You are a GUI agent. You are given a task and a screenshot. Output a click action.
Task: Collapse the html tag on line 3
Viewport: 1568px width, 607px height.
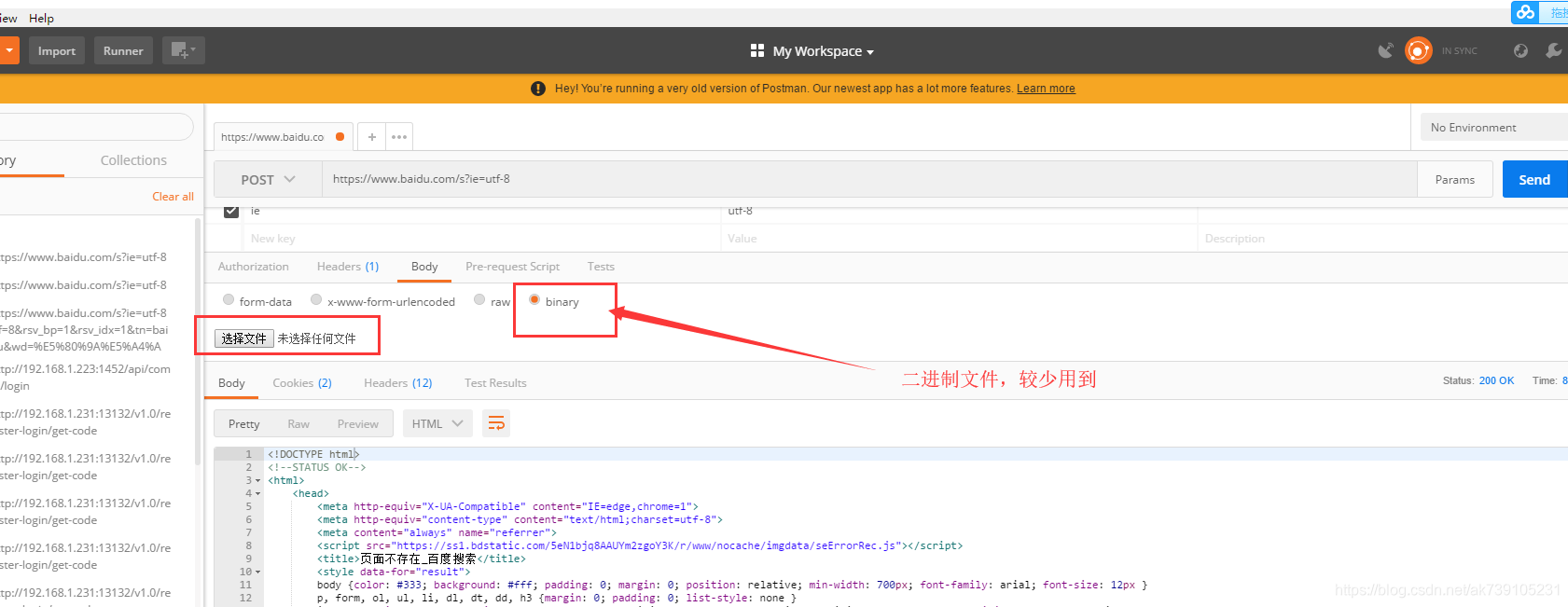pos(257,481)
